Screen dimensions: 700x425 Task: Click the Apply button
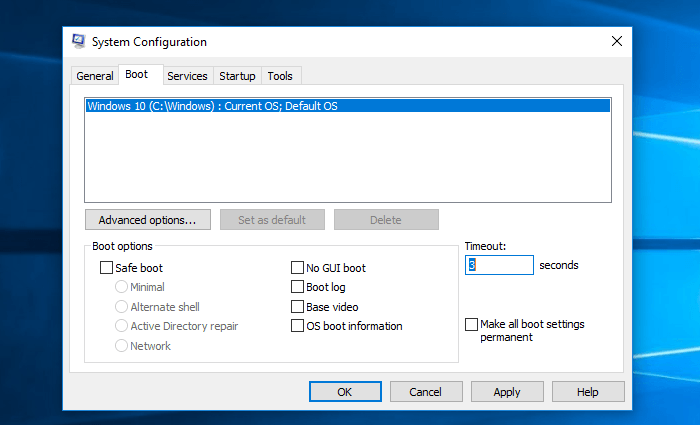coord(507,392)
